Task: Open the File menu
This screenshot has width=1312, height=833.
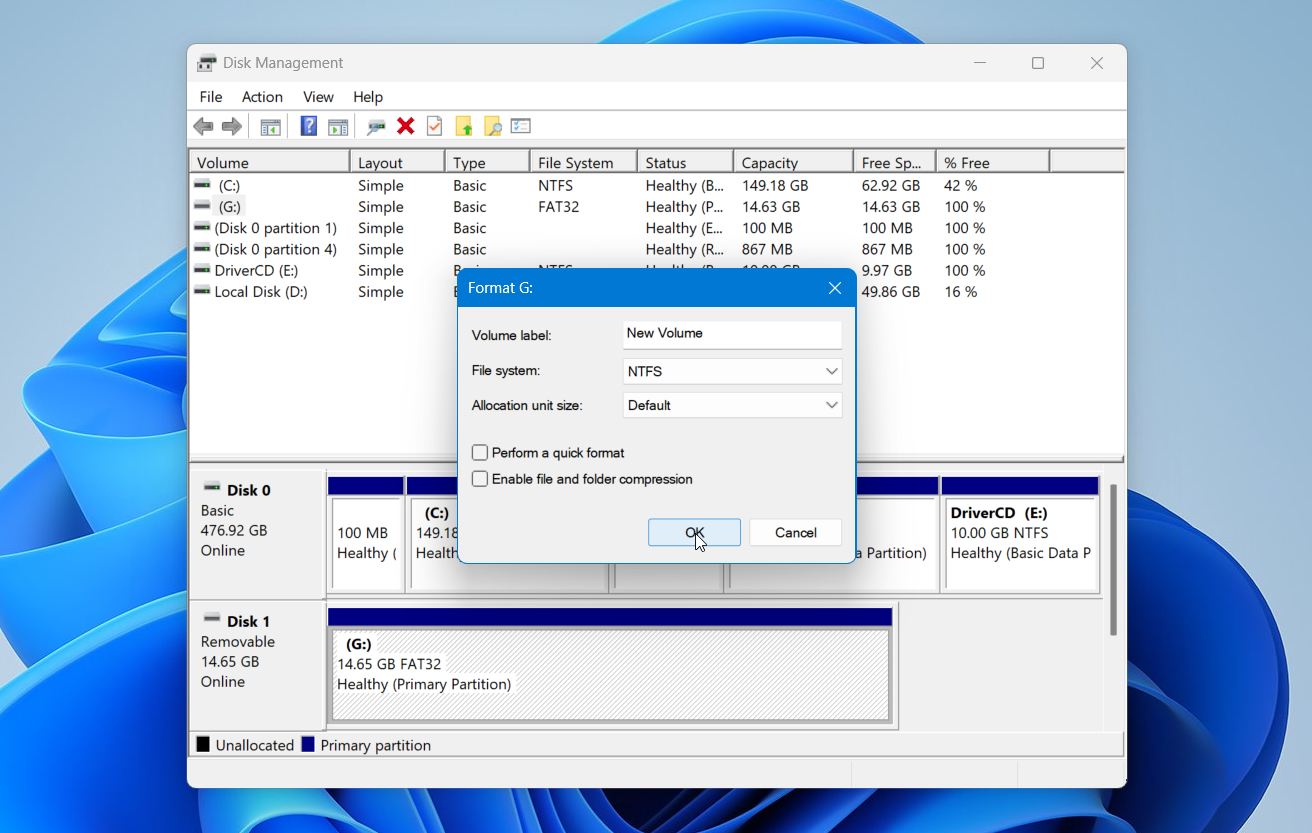Action: coord(211,97)
